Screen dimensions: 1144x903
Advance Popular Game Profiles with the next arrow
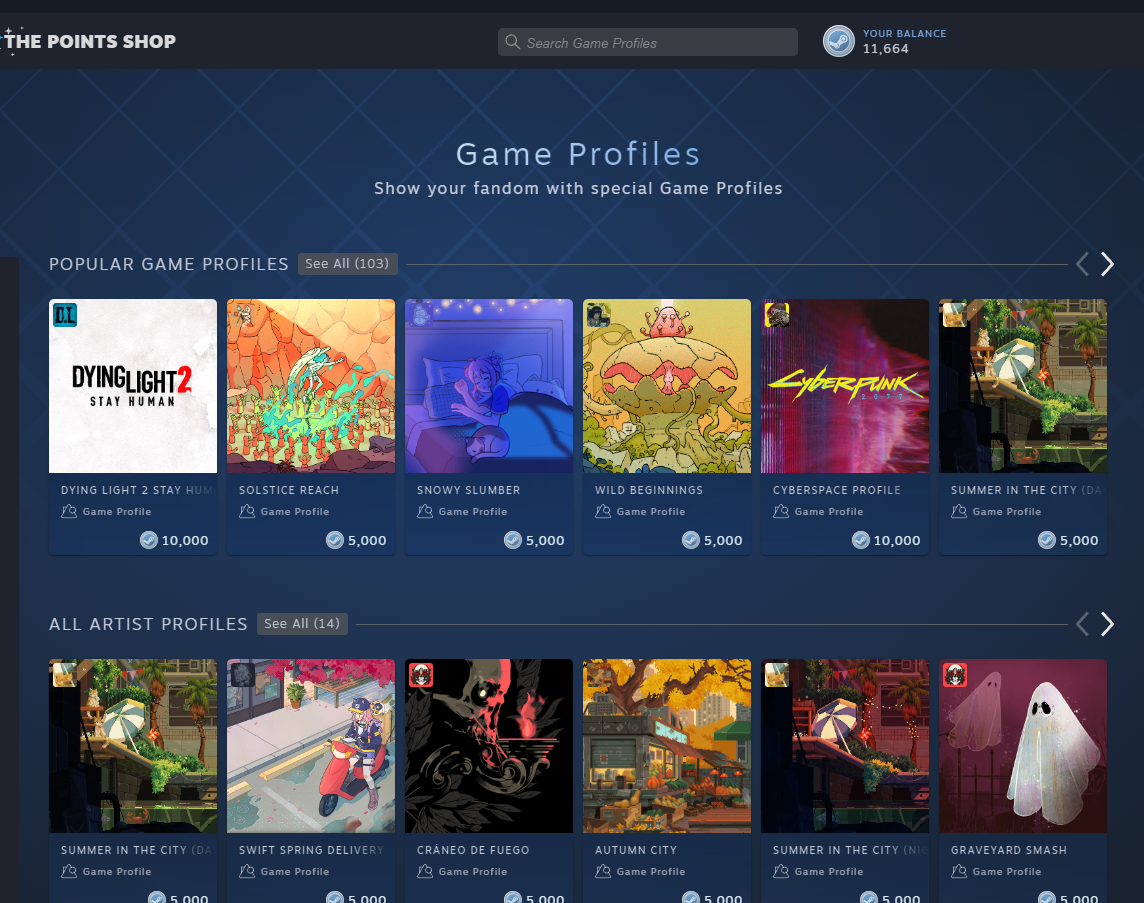click(x=1108, y=264)
